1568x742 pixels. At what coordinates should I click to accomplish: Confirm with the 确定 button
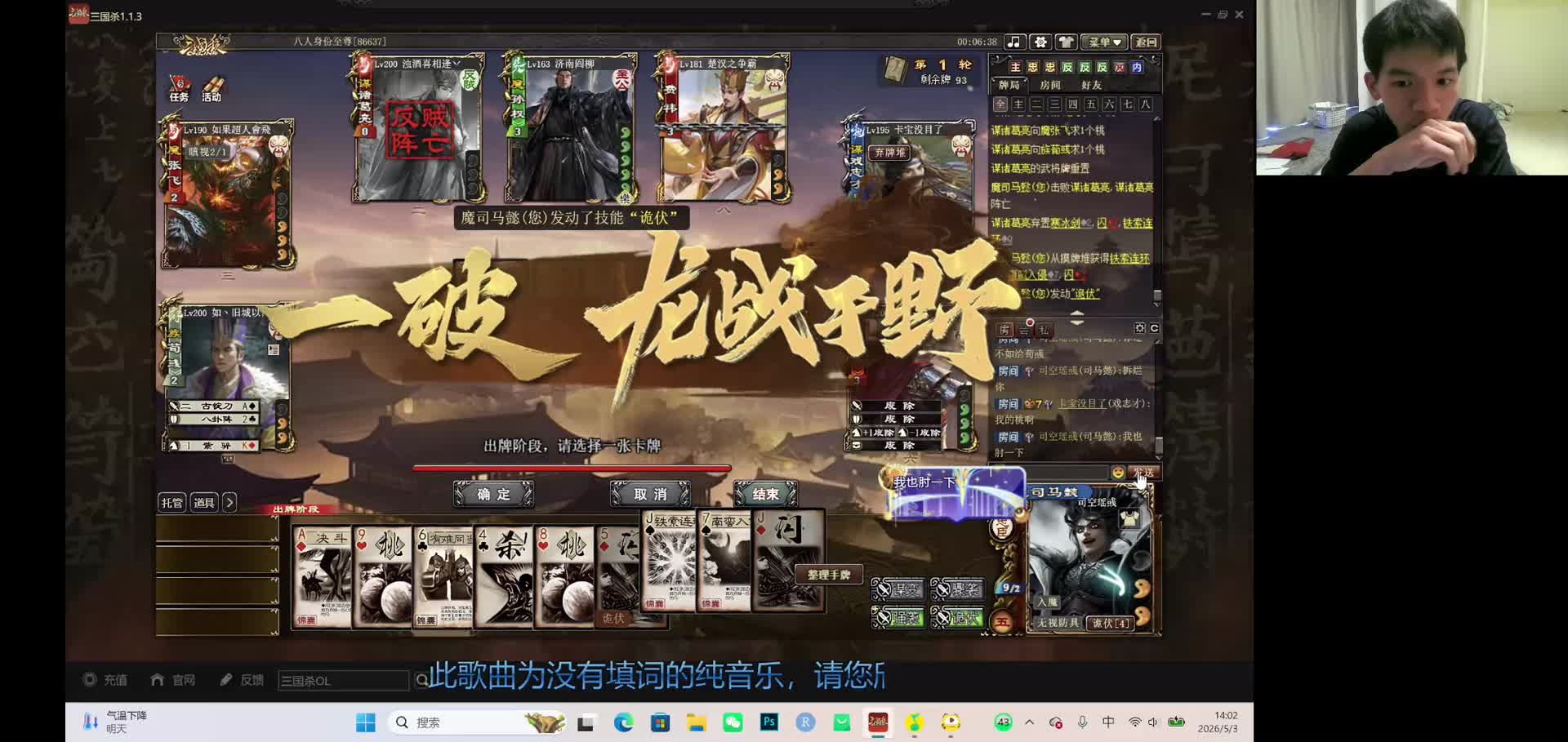(493, 495)
